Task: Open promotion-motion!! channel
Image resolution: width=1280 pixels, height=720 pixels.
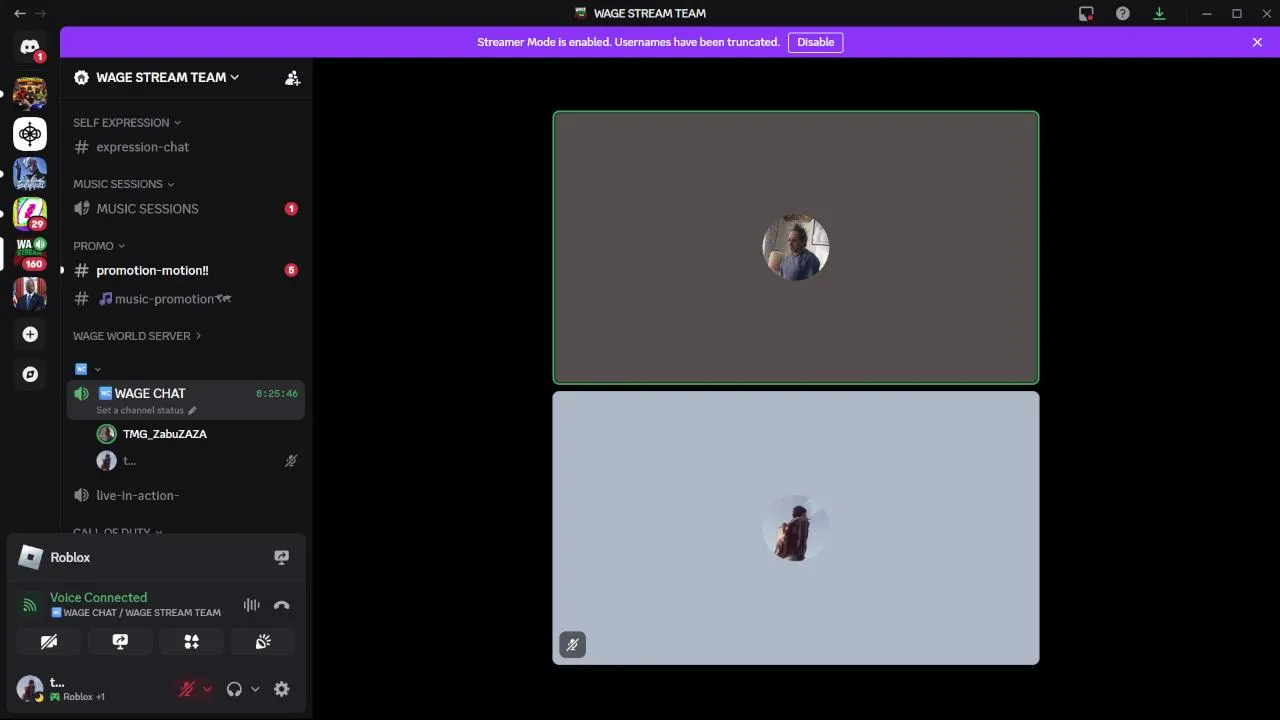Action: (186, 270)
